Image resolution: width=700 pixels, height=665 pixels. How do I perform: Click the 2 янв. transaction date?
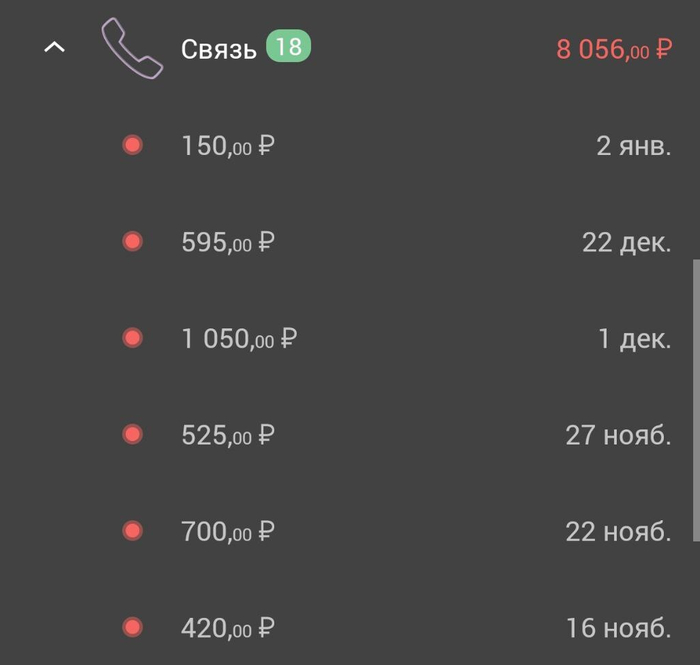coord(633,146)
